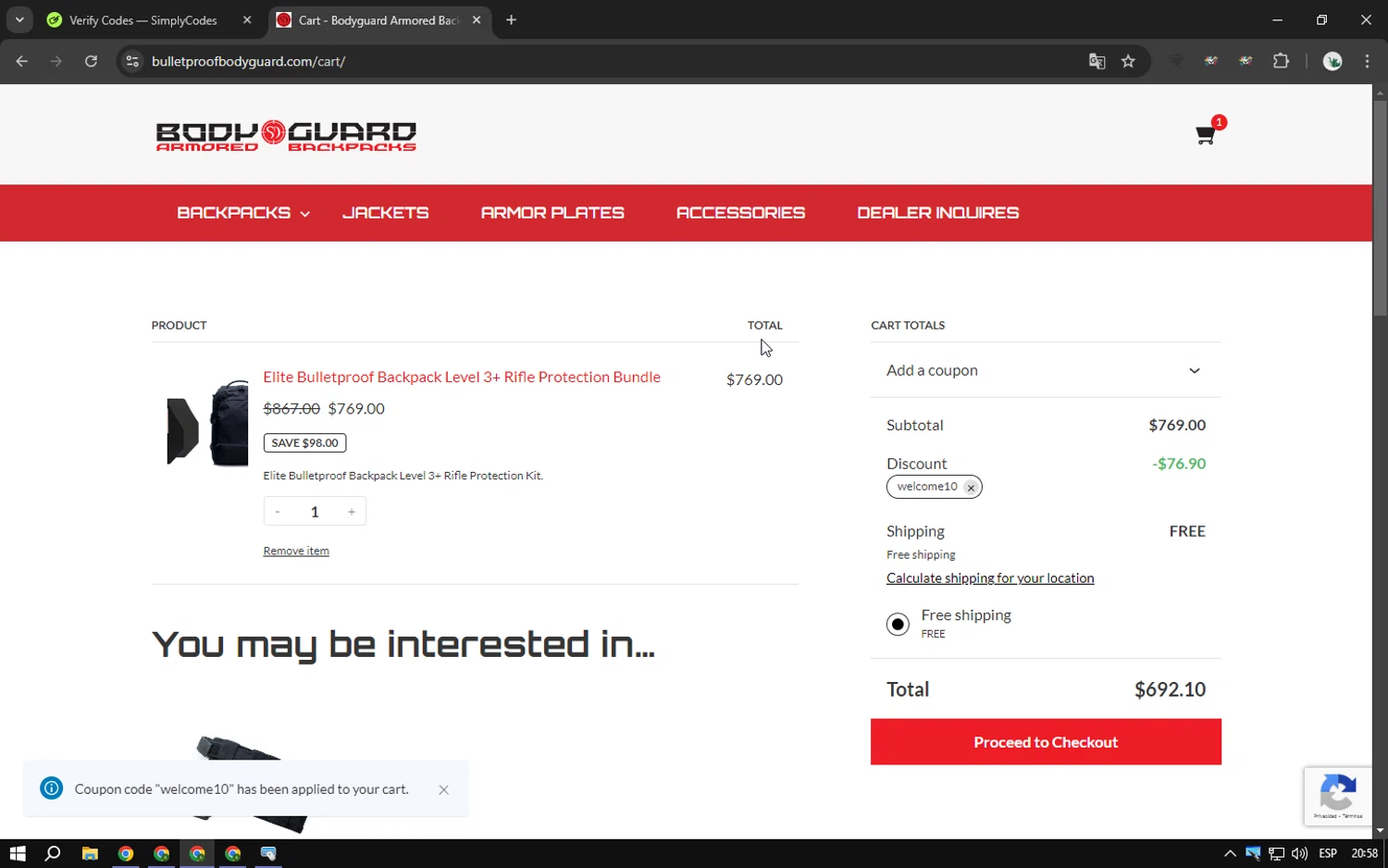The height and width of the screenshot is (868, 1388).
Task: Switch the ESP keyboard language indicator
Action: tap(1328, 853)
